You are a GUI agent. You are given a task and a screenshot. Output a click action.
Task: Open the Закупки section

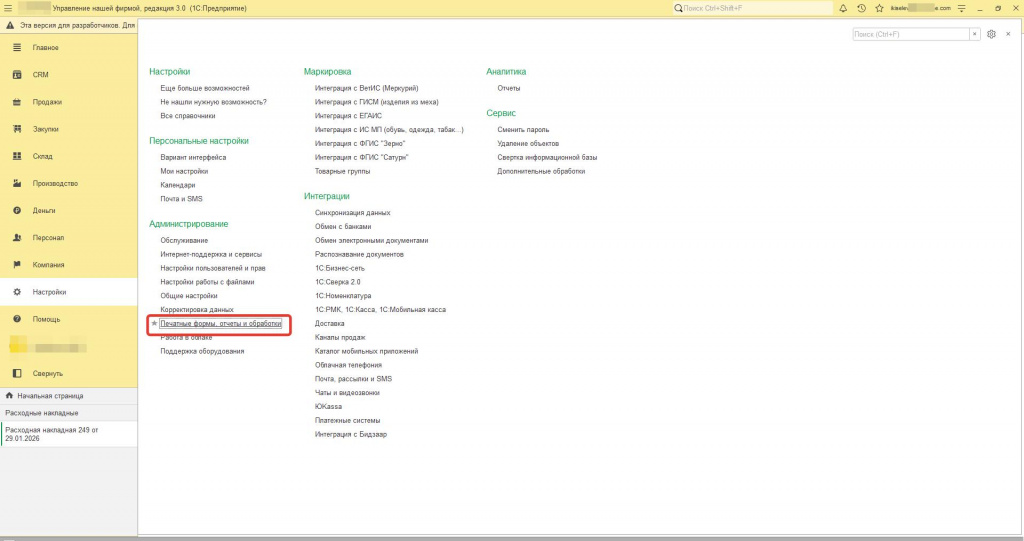click(69, 129)
